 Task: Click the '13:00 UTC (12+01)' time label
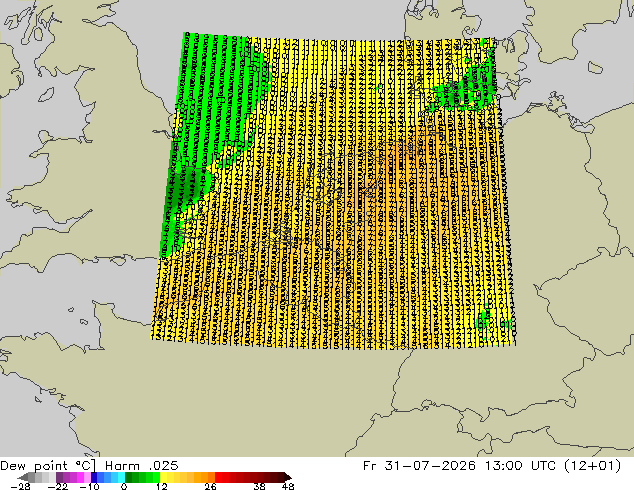[x=552, y=466]
